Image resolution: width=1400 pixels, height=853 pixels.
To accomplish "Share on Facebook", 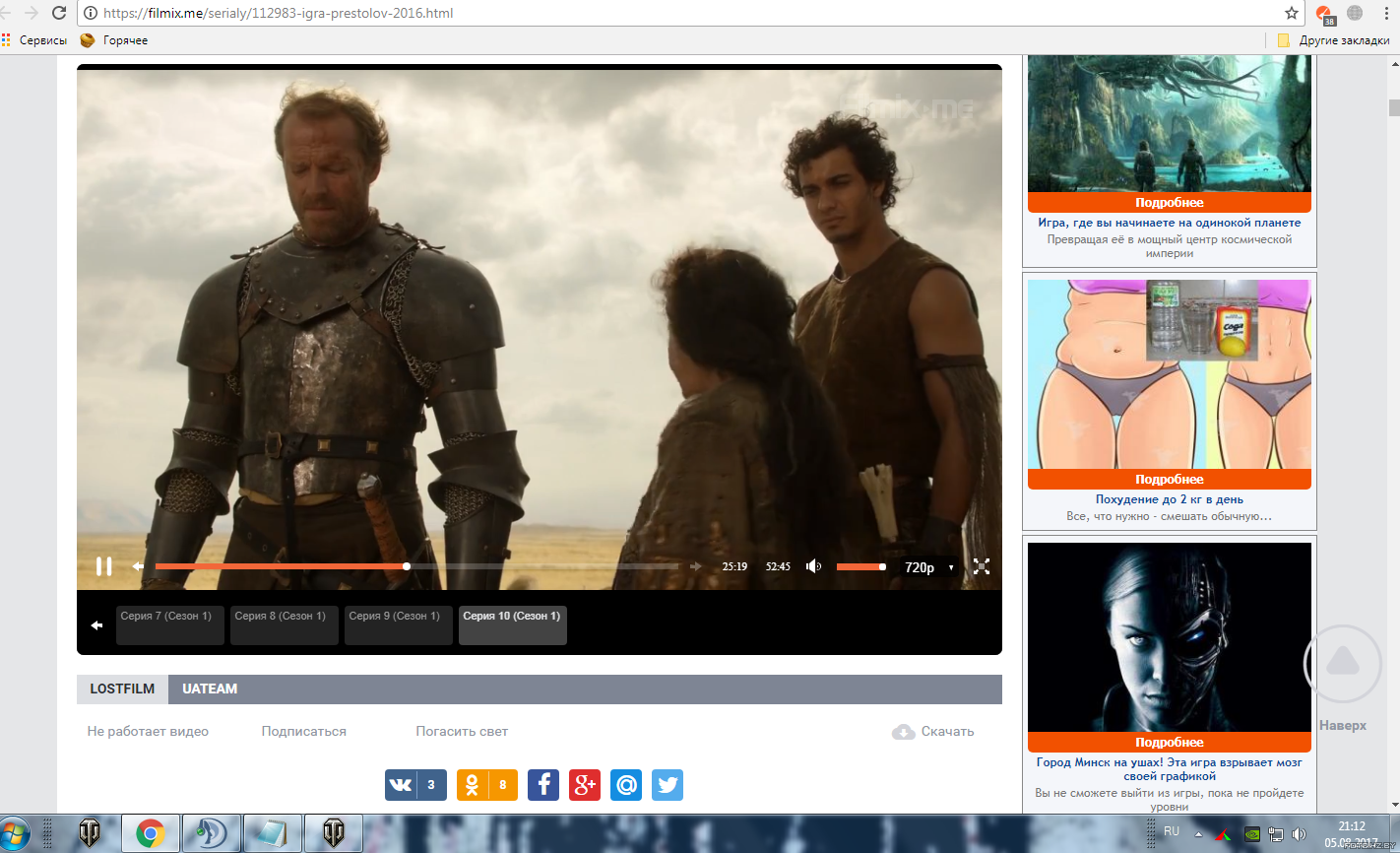I will [543, 785].
